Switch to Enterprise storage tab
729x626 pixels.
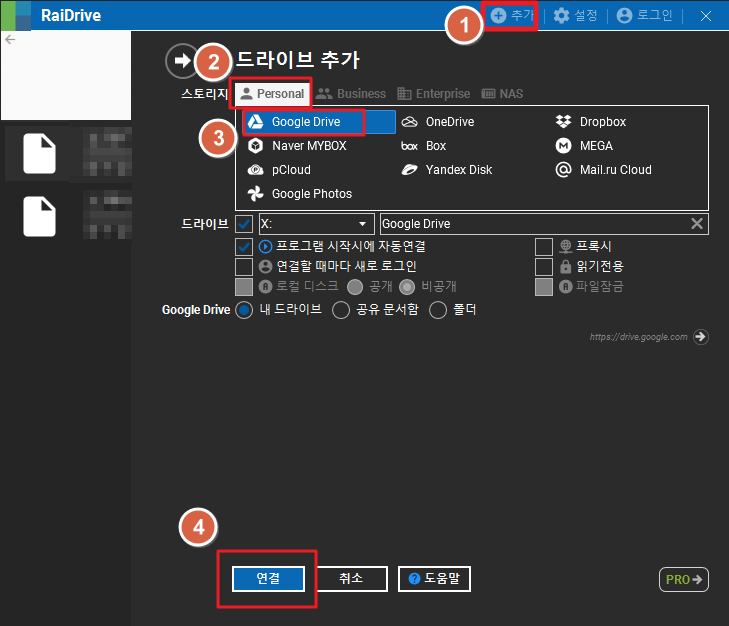434,94
